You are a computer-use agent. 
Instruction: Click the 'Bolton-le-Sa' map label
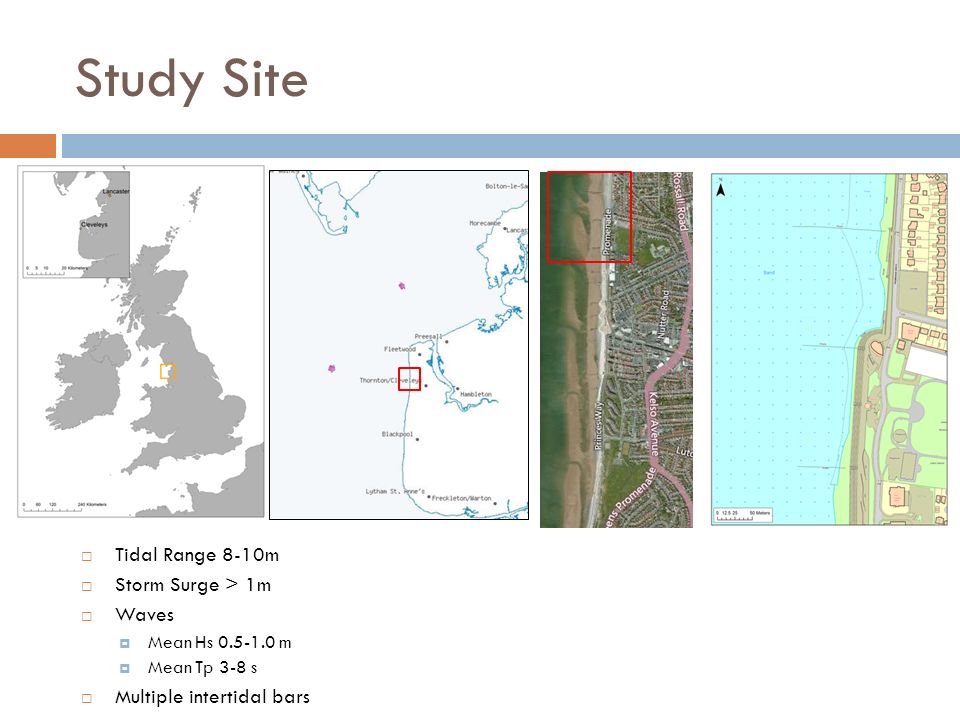click(x=506, y=186)
